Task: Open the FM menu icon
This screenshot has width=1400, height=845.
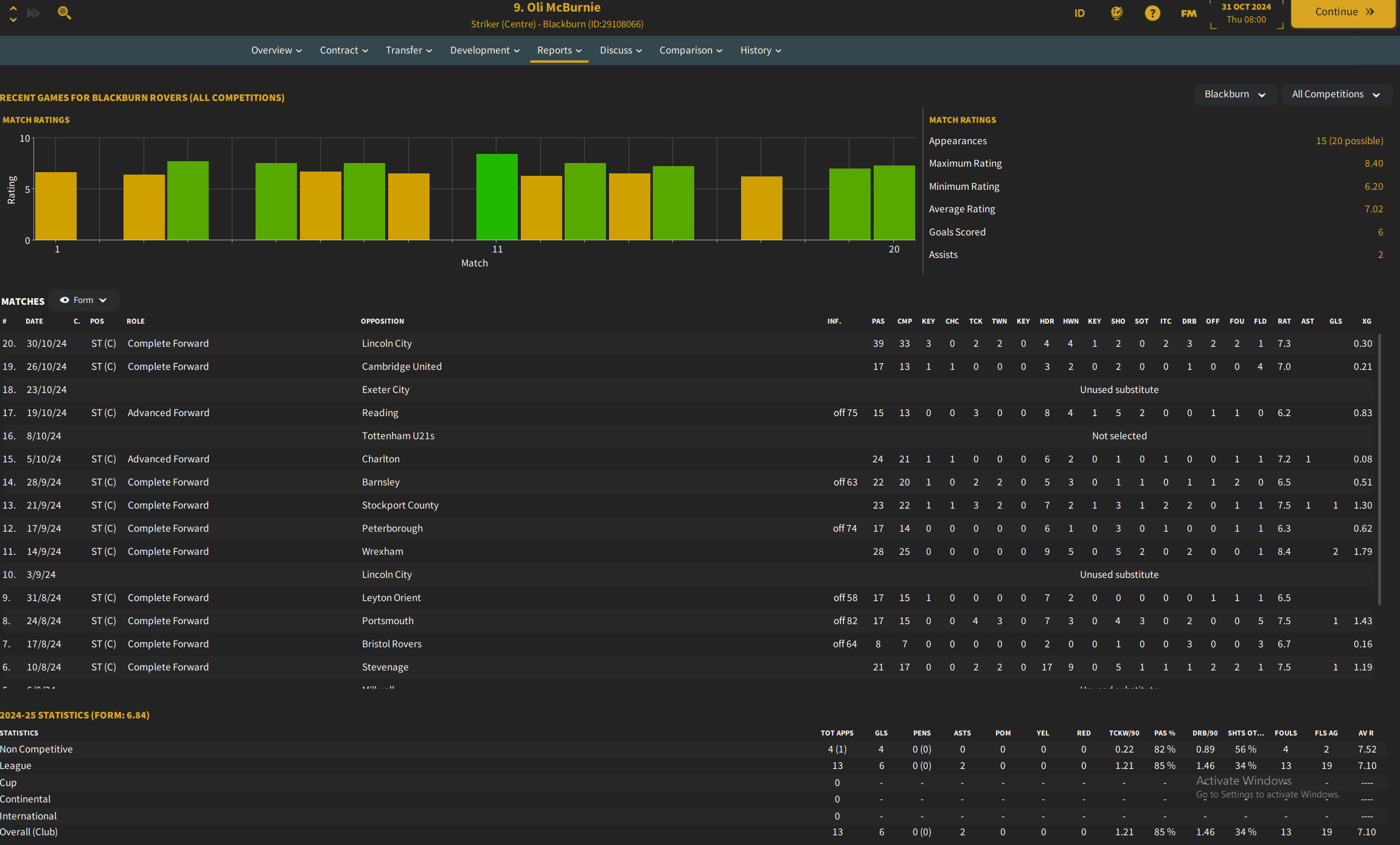Action: tap(1188, 13)
